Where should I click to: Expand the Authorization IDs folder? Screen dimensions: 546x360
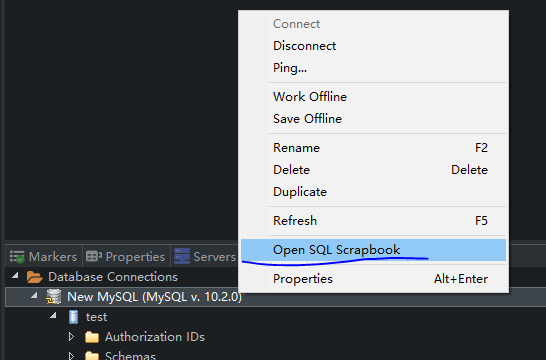71,337
